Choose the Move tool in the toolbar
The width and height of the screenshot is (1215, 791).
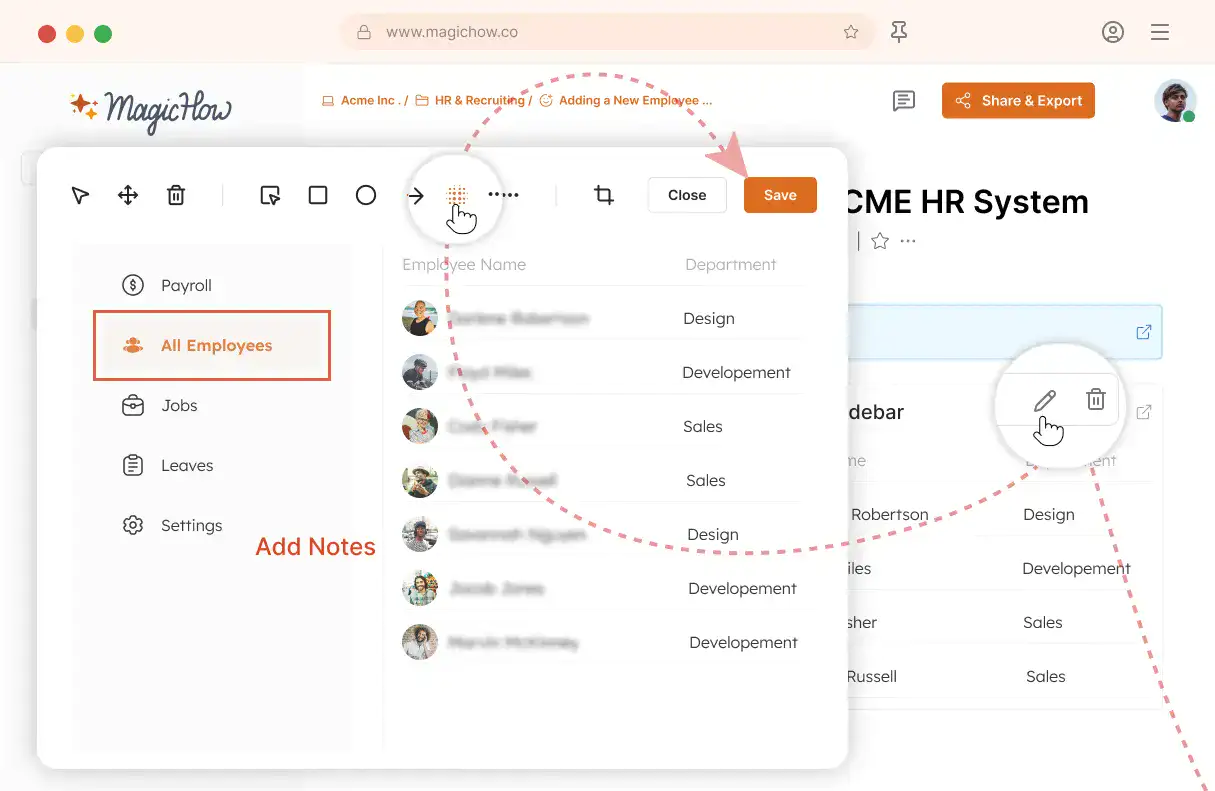click(128, 195)
